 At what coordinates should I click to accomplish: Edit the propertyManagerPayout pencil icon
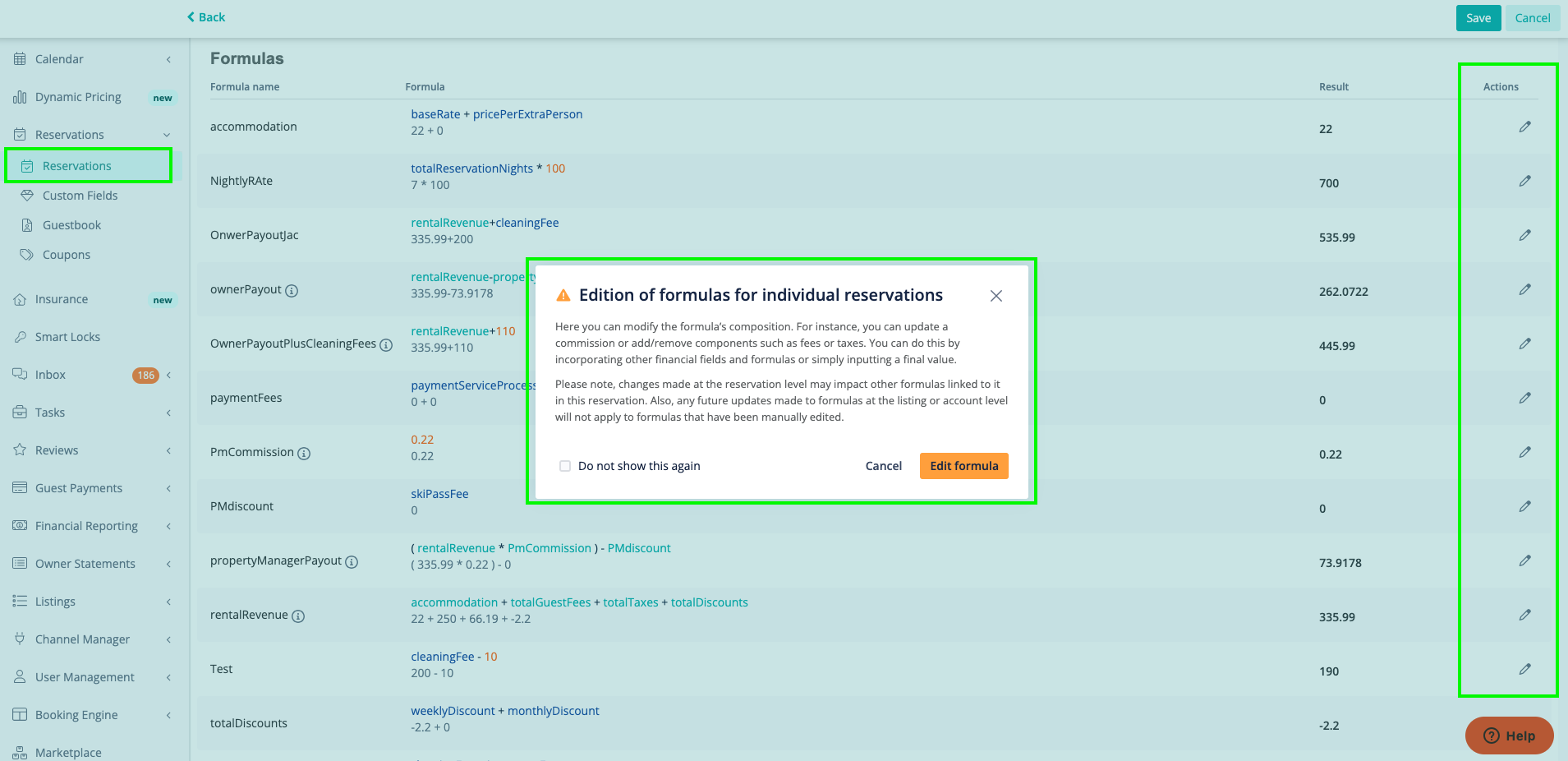pyautogui.click(x=1524, y=560)
